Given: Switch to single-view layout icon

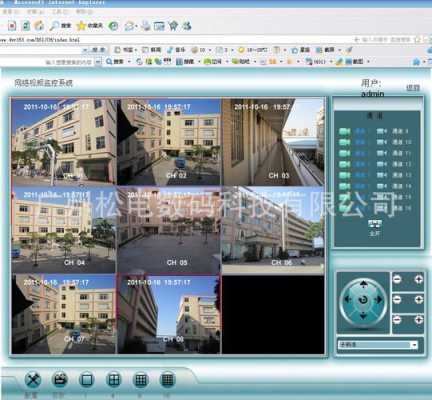Looking at the screenshot, I should [87, 380].
